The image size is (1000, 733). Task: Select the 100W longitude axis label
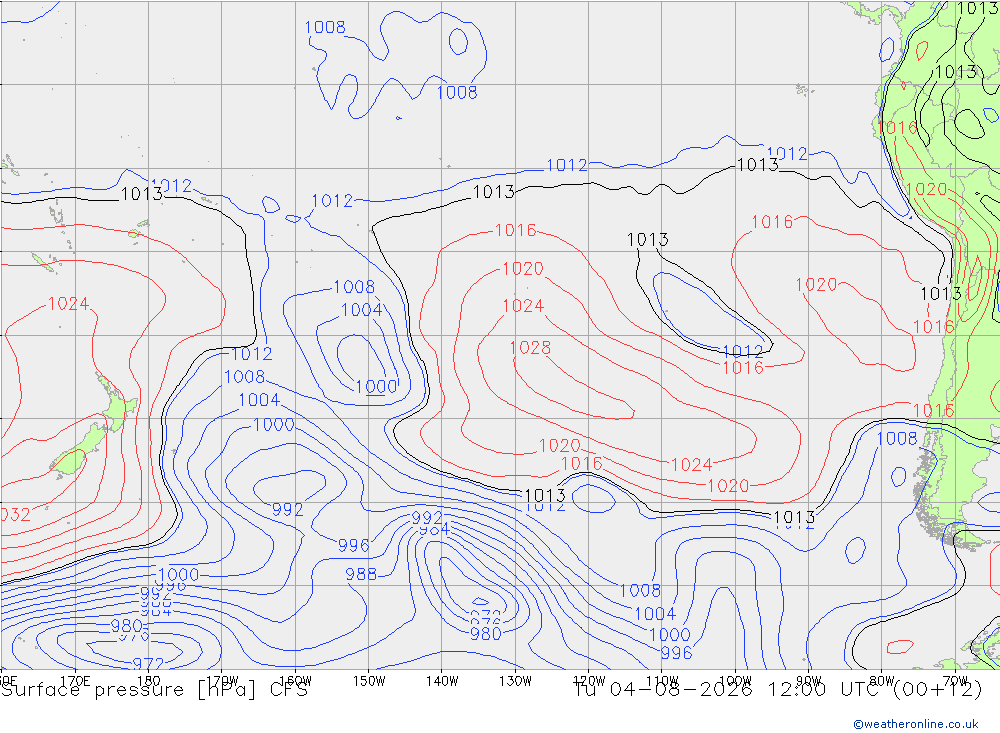pyautogui.click(x=735, y=681)
